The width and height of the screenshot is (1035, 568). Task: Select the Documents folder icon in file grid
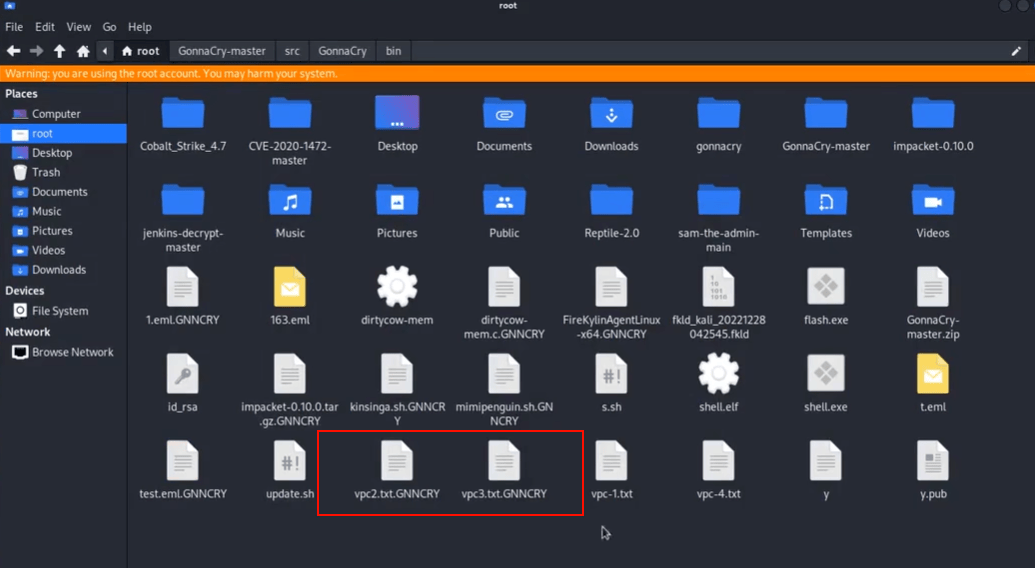pyautogui.click(x=504, y=113)
